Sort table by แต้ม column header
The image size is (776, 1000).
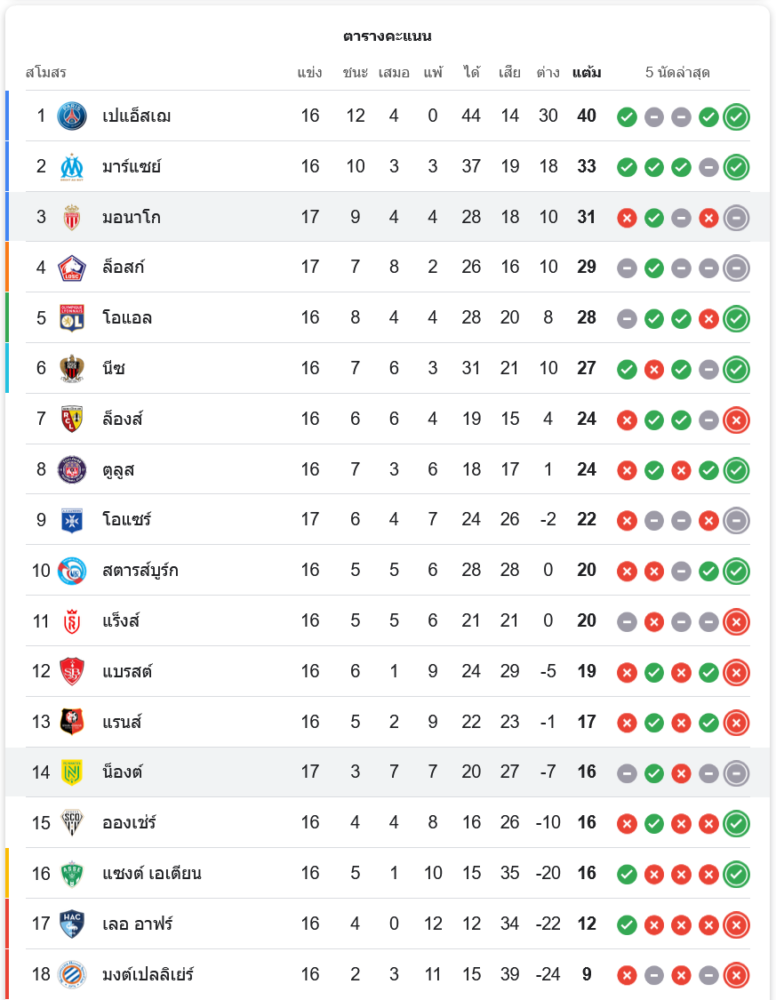[x=587, y=73]
